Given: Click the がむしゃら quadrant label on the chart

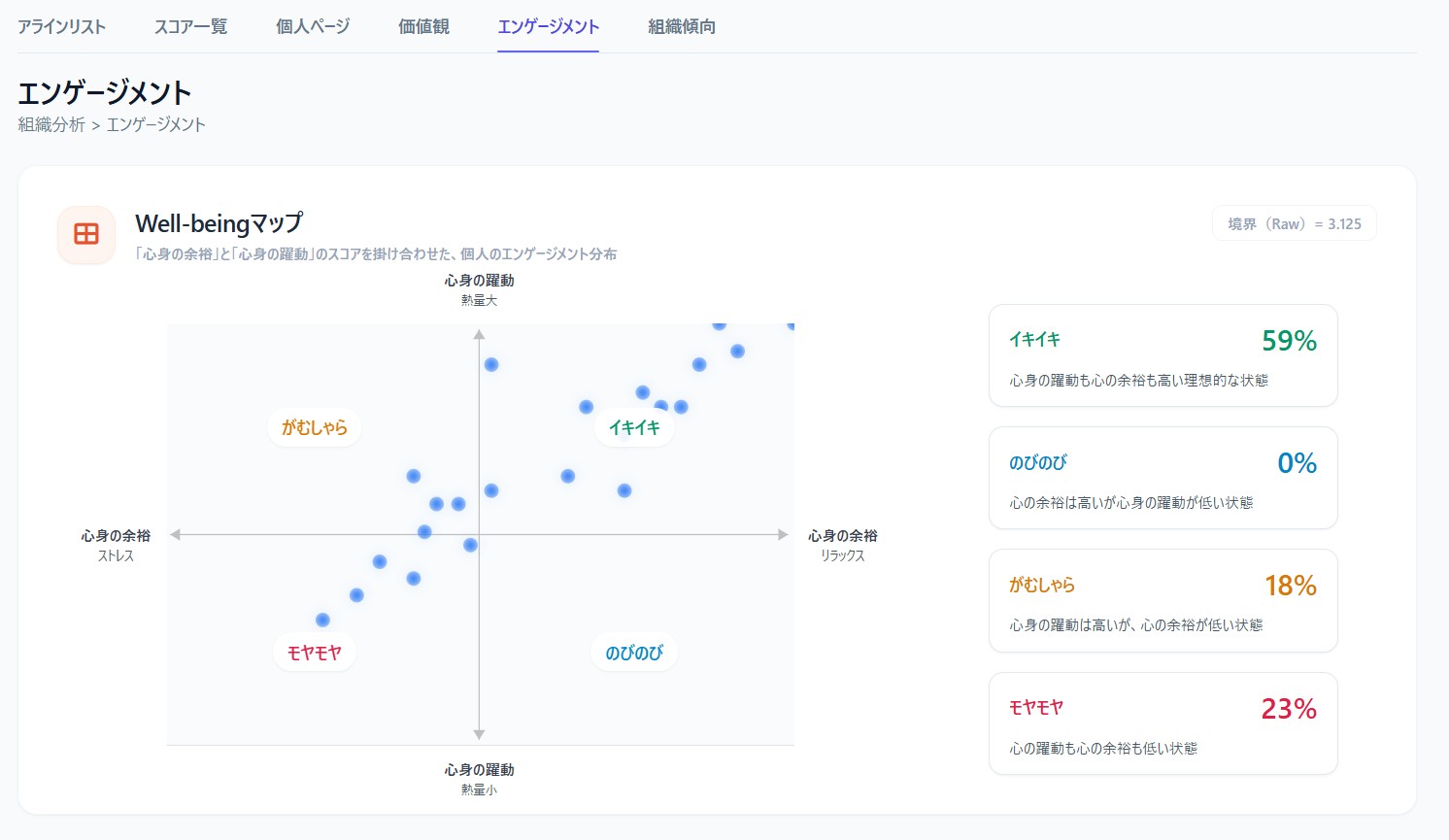Looking at the screenshot, I should 315,427.
